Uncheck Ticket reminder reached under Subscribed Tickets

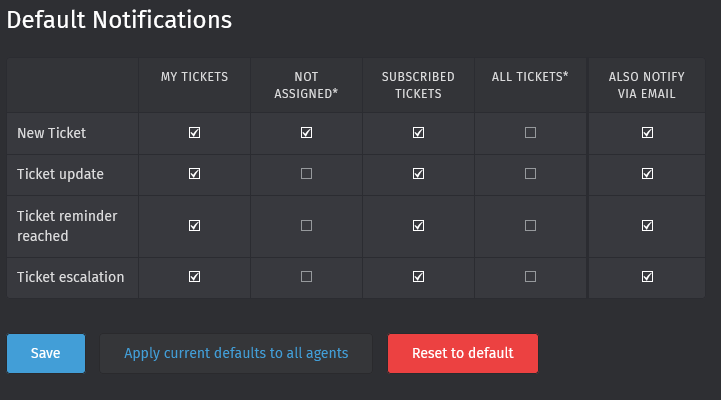click(418, 225)
